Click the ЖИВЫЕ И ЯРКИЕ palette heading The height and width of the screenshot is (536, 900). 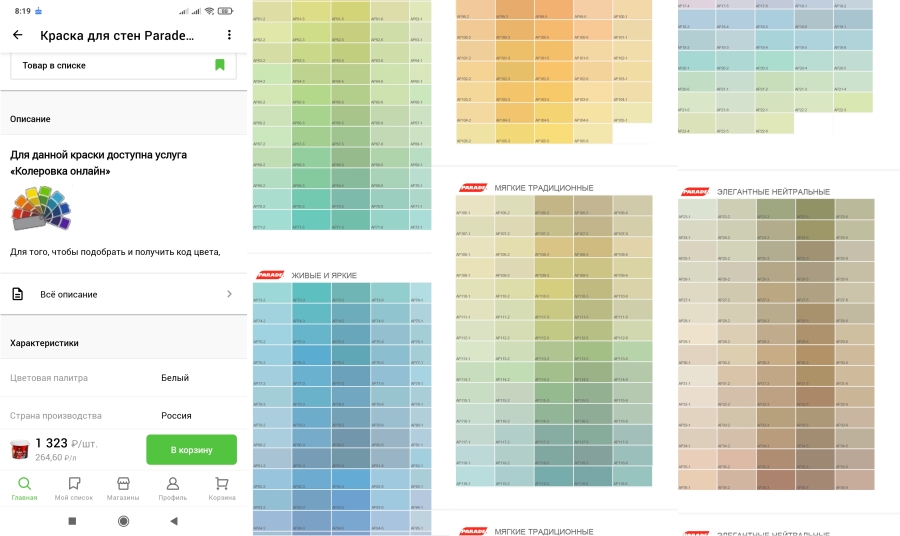[324, 275]
